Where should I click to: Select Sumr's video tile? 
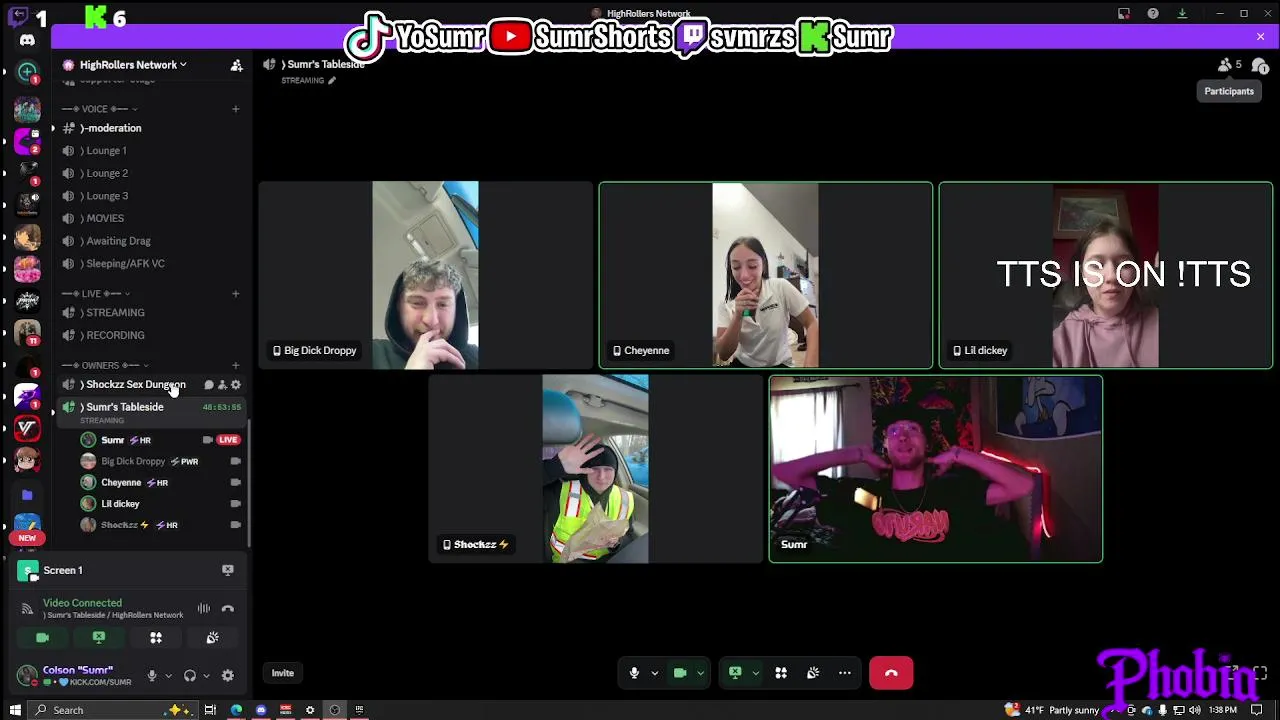[x=936, y=469]
